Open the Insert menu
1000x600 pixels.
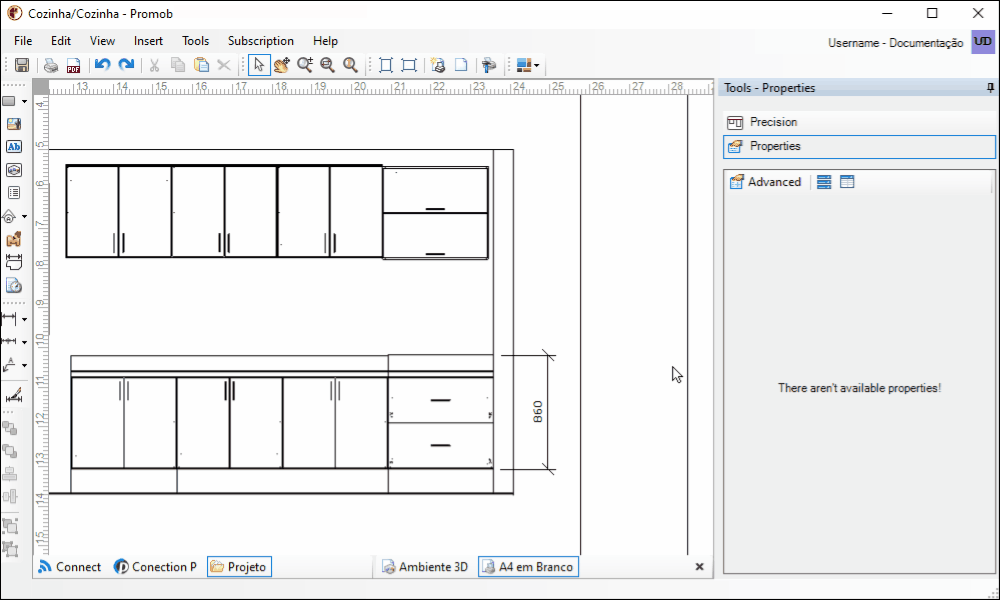pos(148,41)
